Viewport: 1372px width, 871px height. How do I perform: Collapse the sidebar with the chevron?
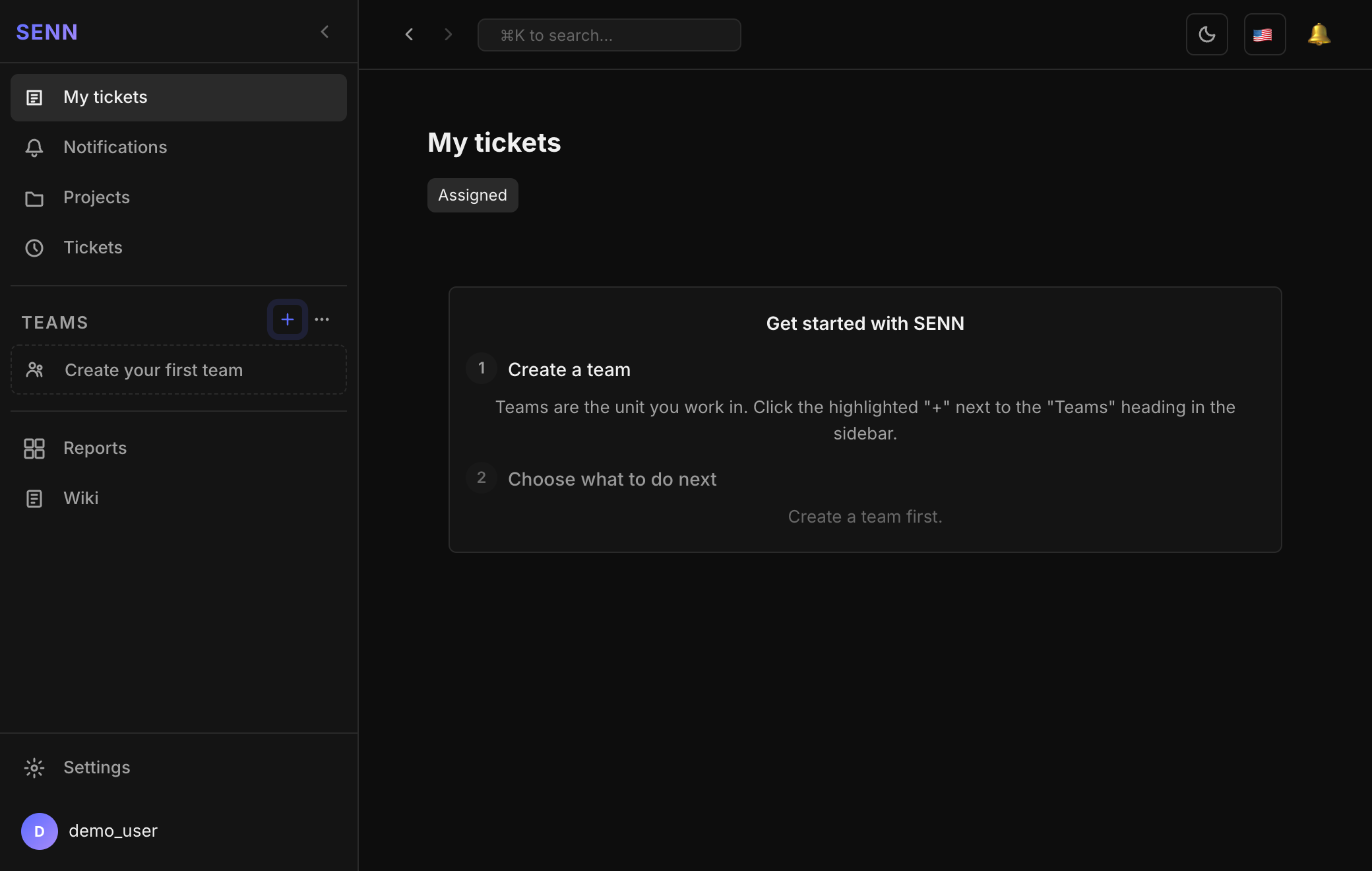325,32
